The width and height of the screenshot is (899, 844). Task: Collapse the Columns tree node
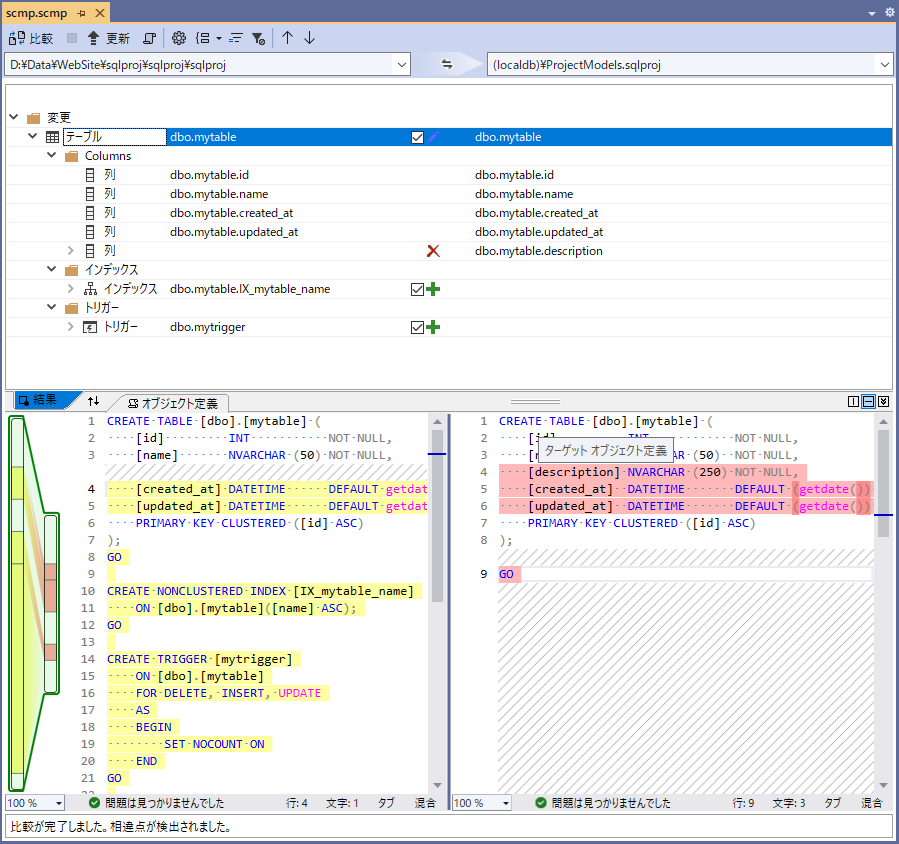click(51, 156)
